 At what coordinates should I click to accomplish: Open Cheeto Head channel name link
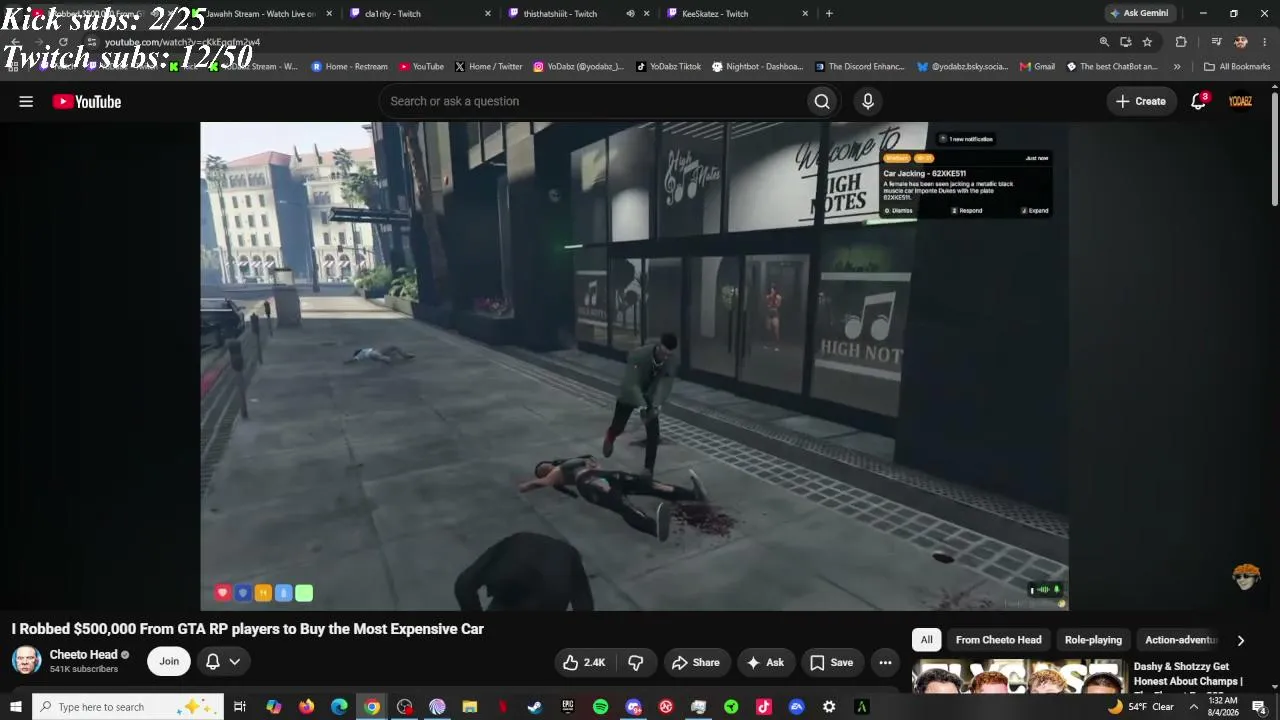point(83,655)
